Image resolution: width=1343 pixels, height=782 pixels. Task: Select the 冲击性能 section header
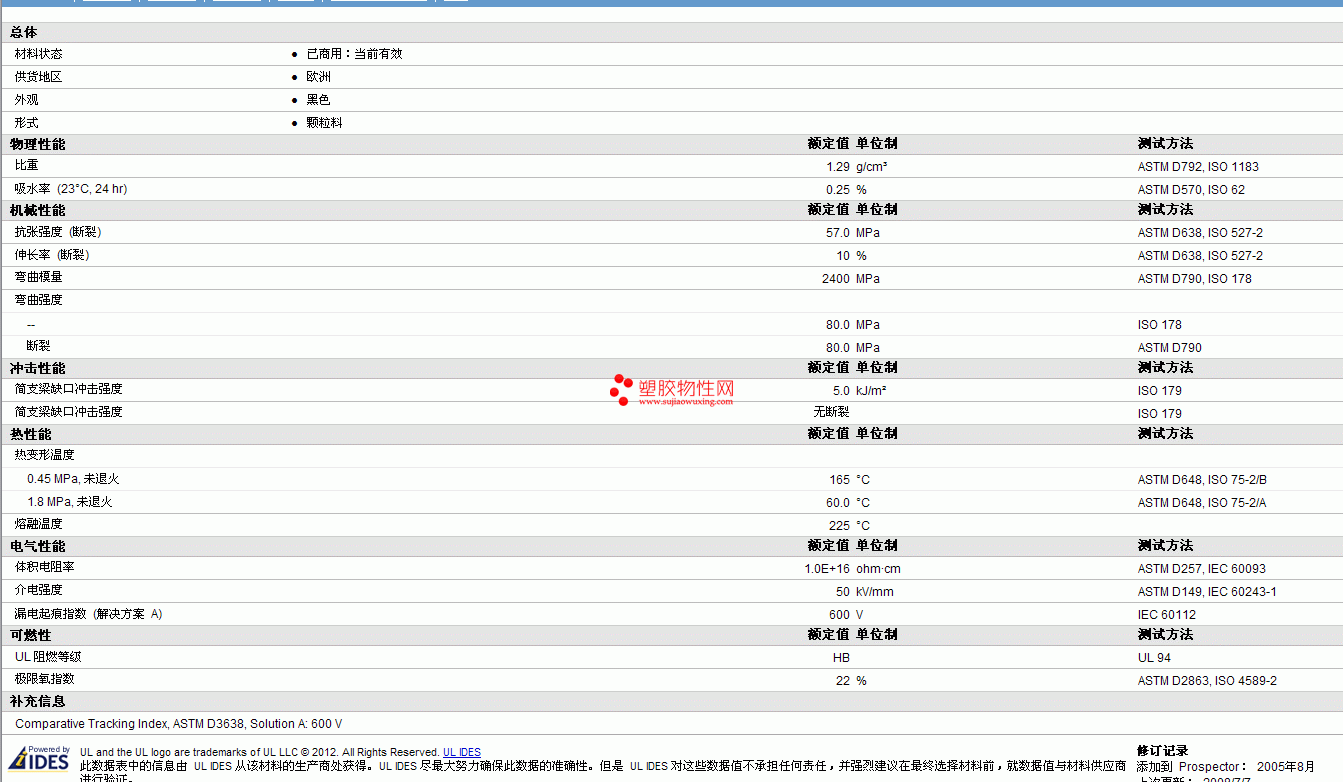pyautogui.click(x=38, y=369)
